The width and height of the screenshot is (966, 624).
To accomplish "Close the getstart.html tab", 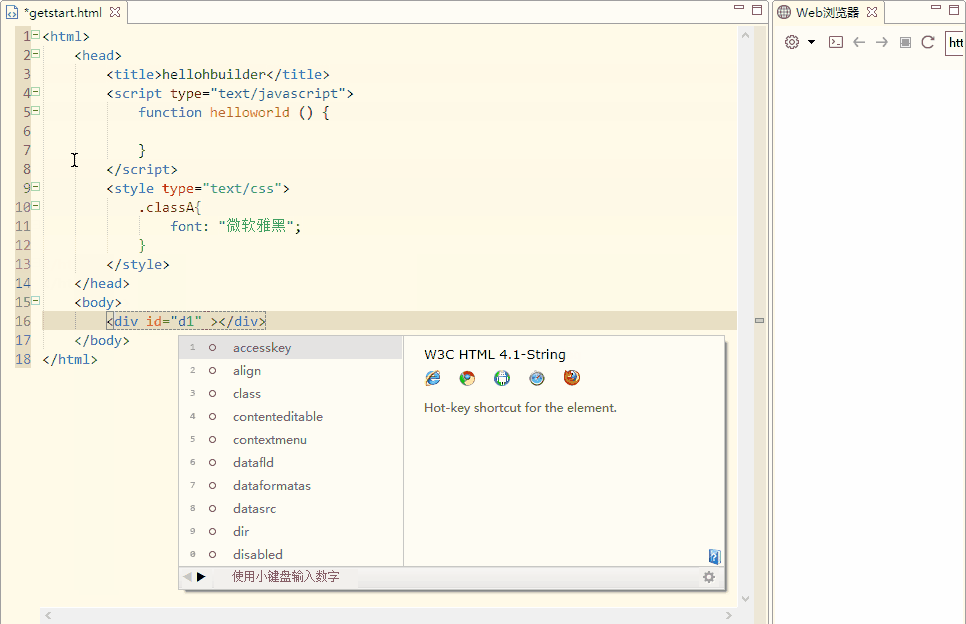I will [x=115, y=12].
